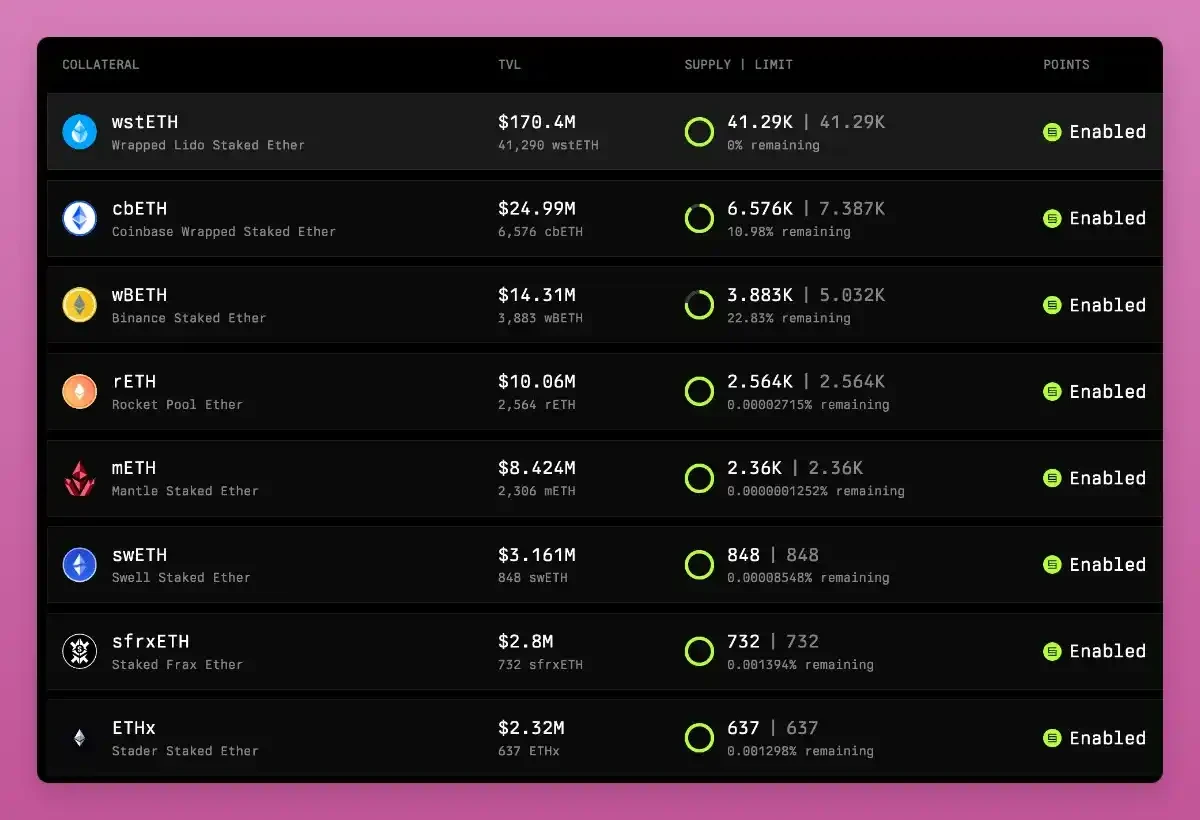1200x820 pixels.
Task: Sort by the TVL column header
Action: click(509, 65)
